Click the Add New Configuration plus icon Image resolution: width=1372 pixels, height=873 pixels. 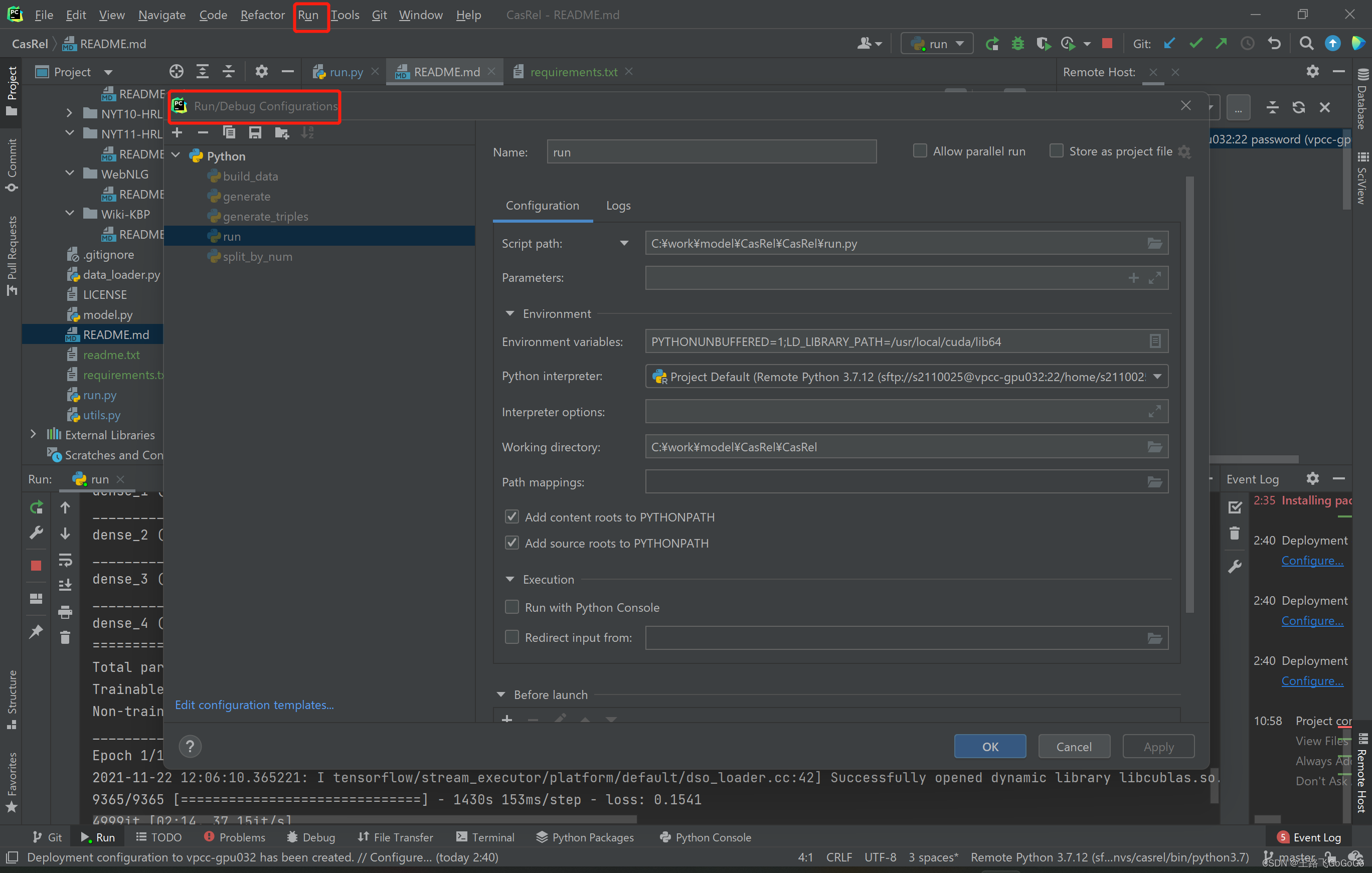click(177, 133)
